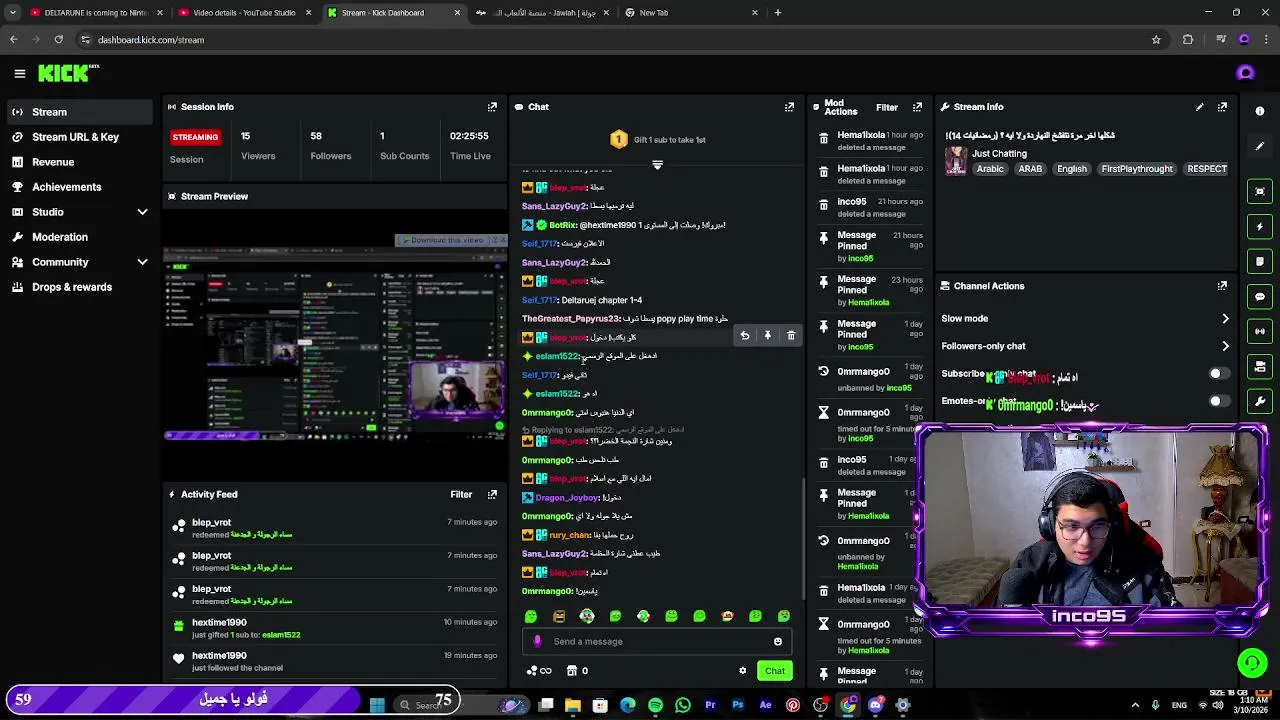
Task: Click the Send a message field
Action: pos(657,642)
